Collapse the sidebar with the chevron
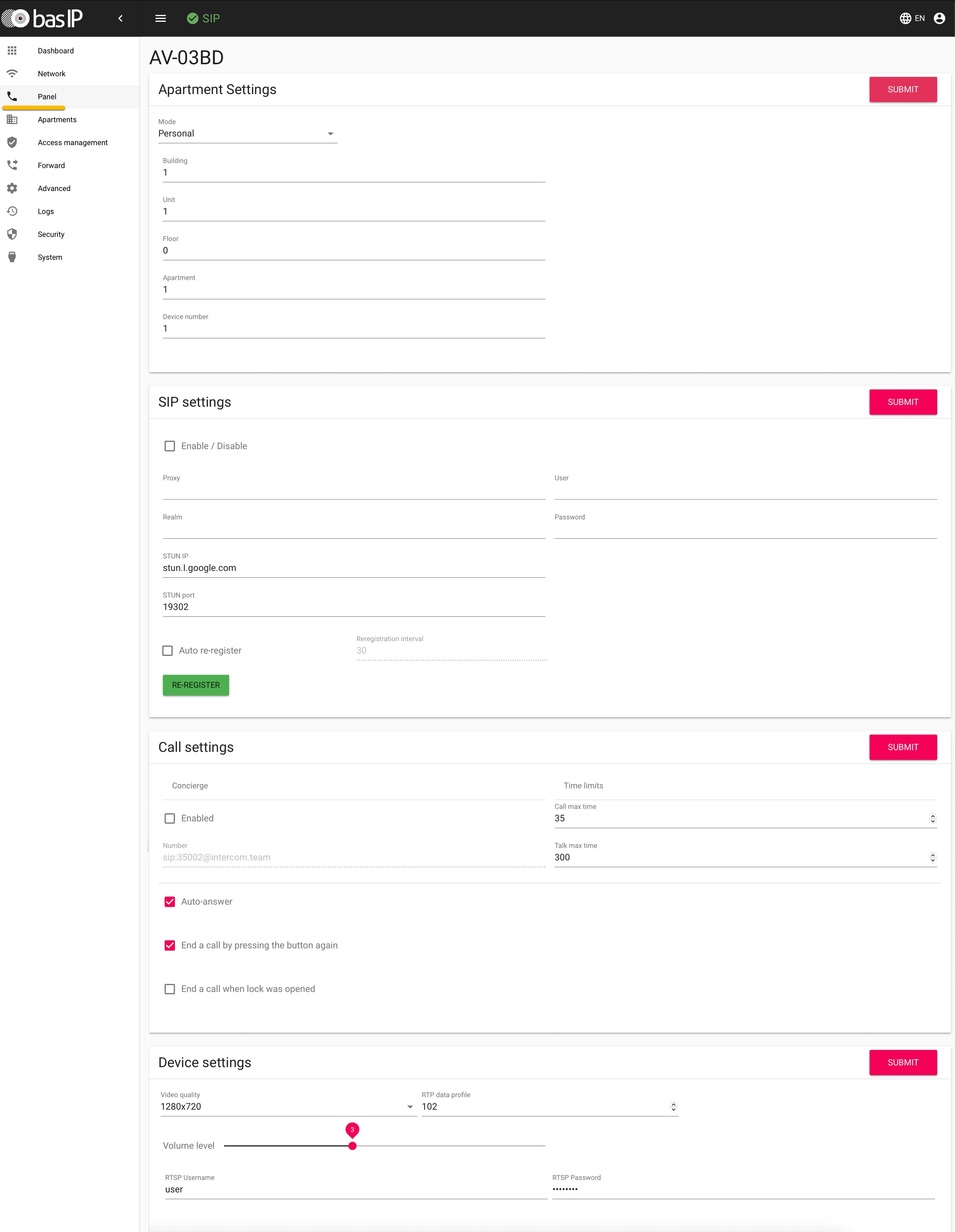 coord(120,19)
